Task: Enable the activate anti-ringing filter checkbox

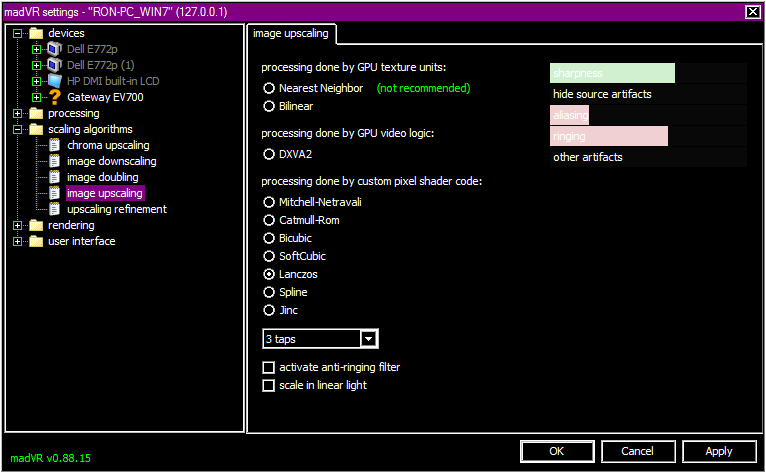Action: (268, 368)
